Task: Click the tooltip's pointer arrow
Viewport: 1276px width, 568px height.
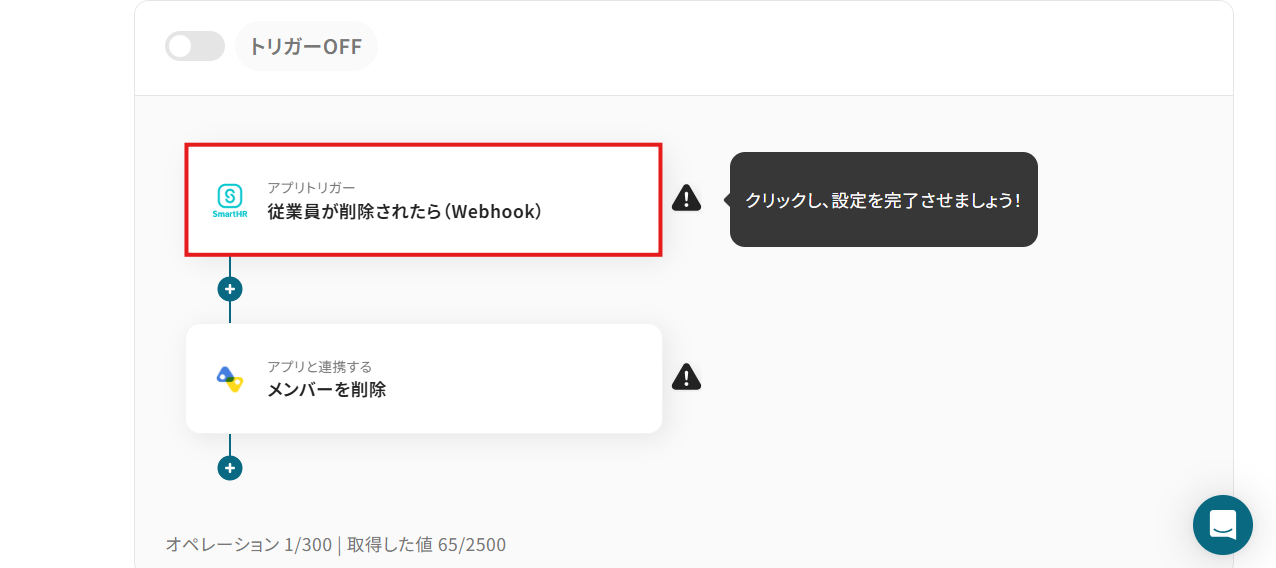Action: coord(726,199)
